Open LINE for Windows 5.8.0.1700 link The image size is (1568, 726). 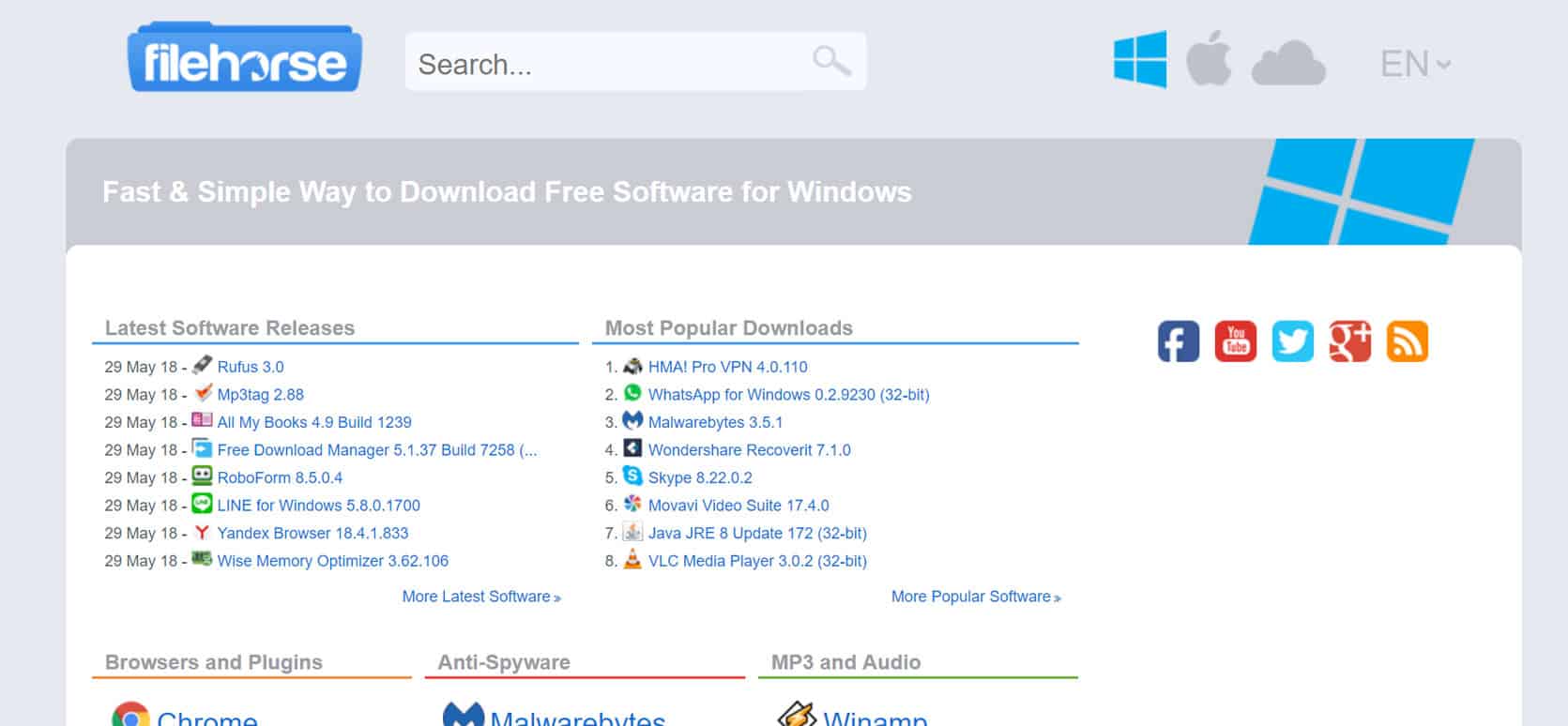point(319,506)
